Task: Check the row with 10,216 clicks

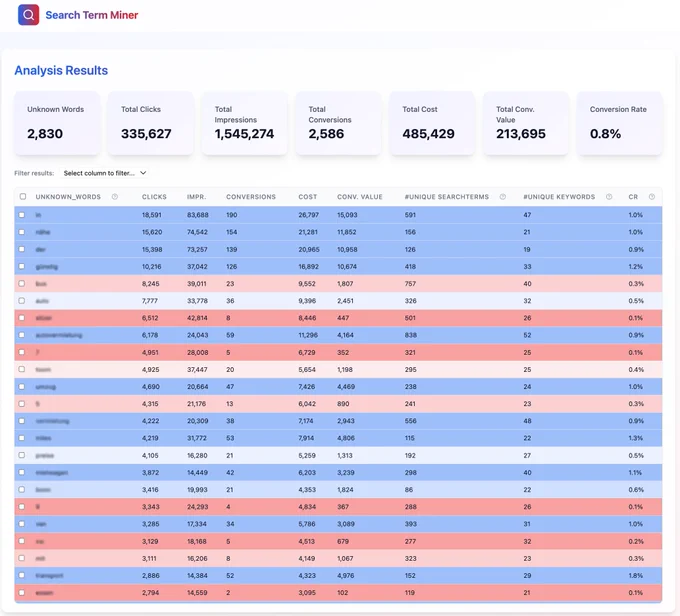Action: 22,266
